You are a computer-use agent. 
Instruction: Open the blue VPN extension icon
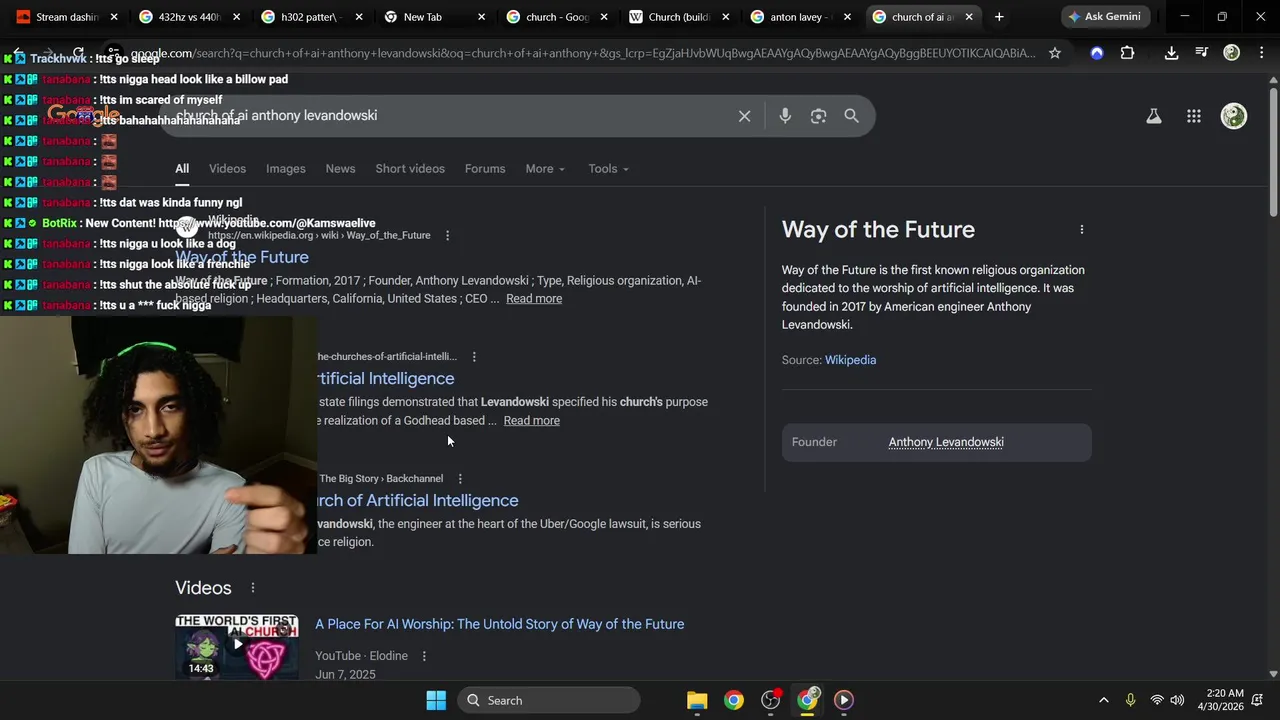[1097, 53]
